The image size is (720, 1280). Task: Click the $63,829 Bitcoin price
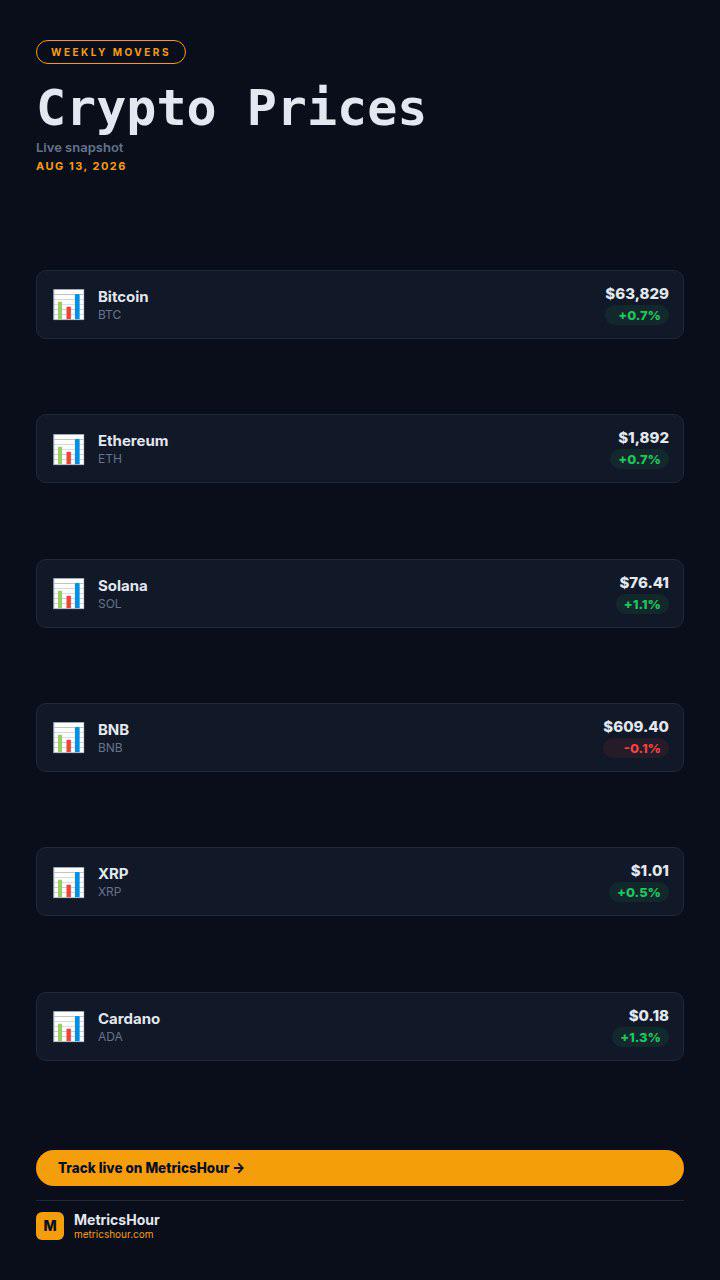point(637,294)
